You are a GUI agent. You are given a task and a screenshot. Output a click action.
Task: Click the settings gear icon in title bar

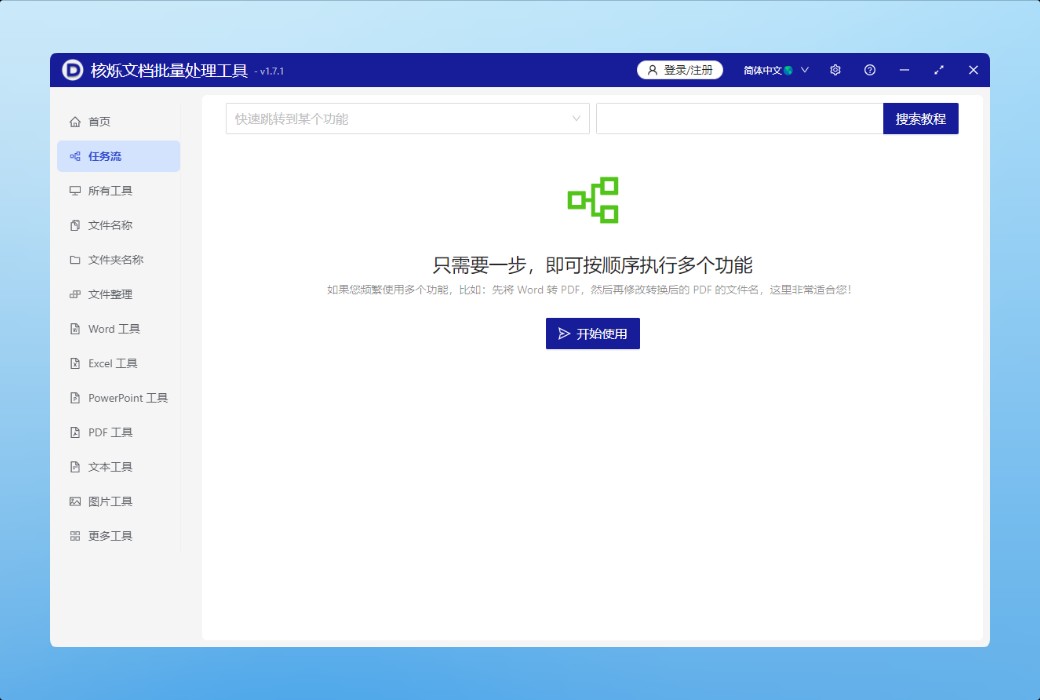click(x=835, y=70)
